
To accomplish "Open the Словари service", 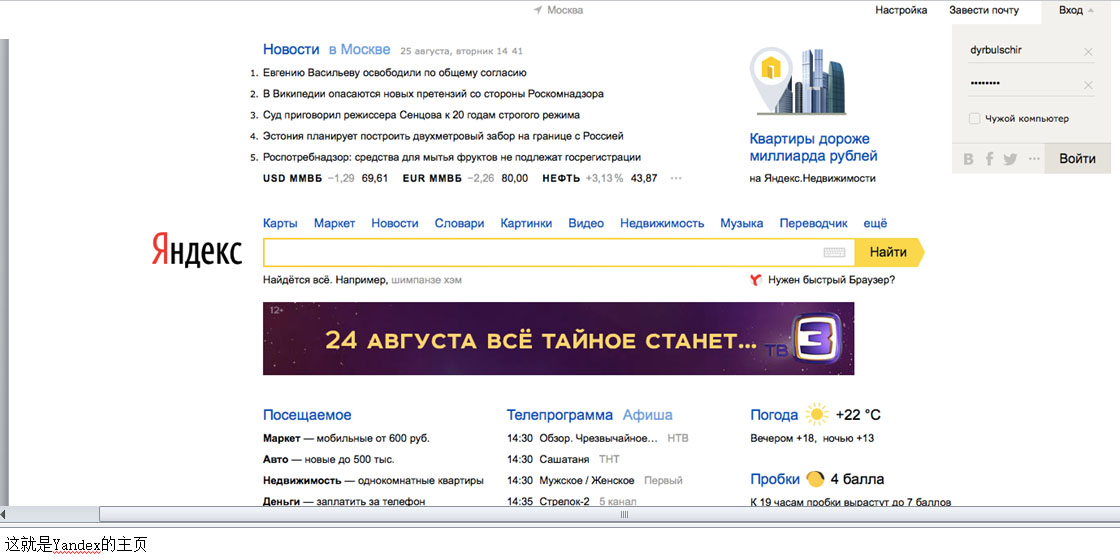I will click(x=459, y=223).
